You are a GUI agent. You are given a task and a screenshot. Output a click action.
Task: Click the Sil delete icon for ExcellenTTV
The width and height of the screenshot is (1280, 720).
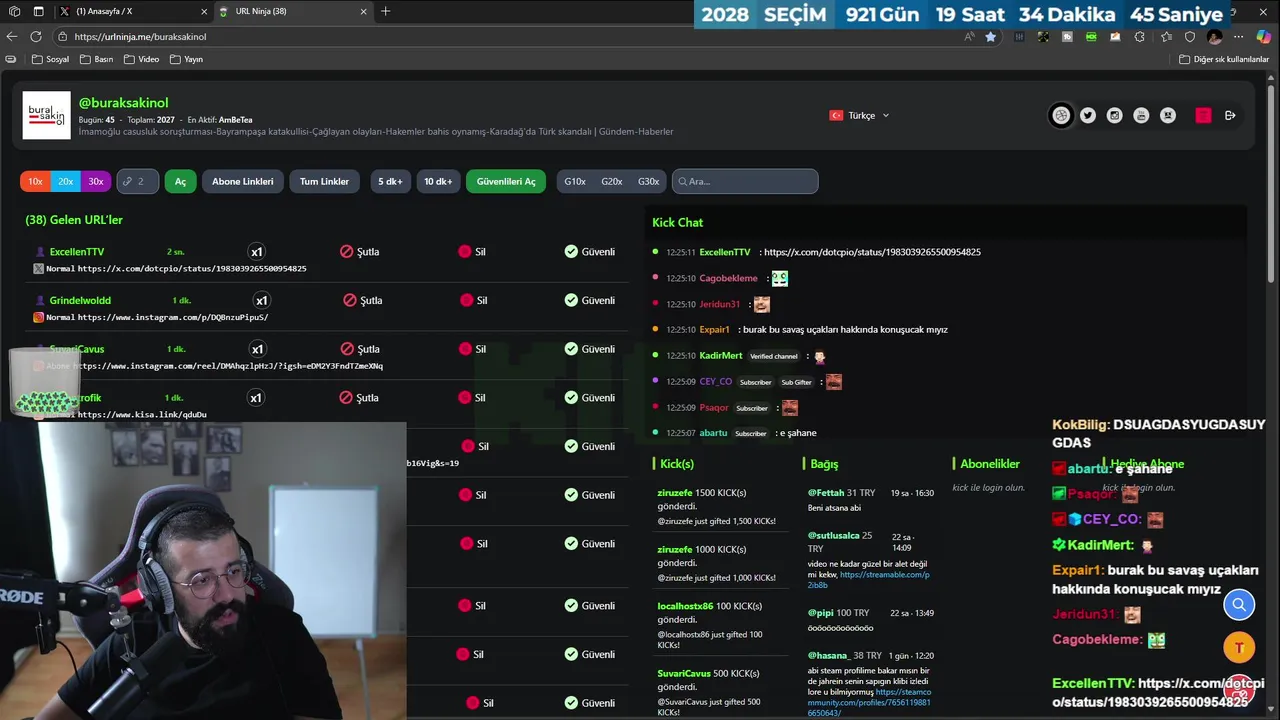pyautogui.click(x=464, y=251)
